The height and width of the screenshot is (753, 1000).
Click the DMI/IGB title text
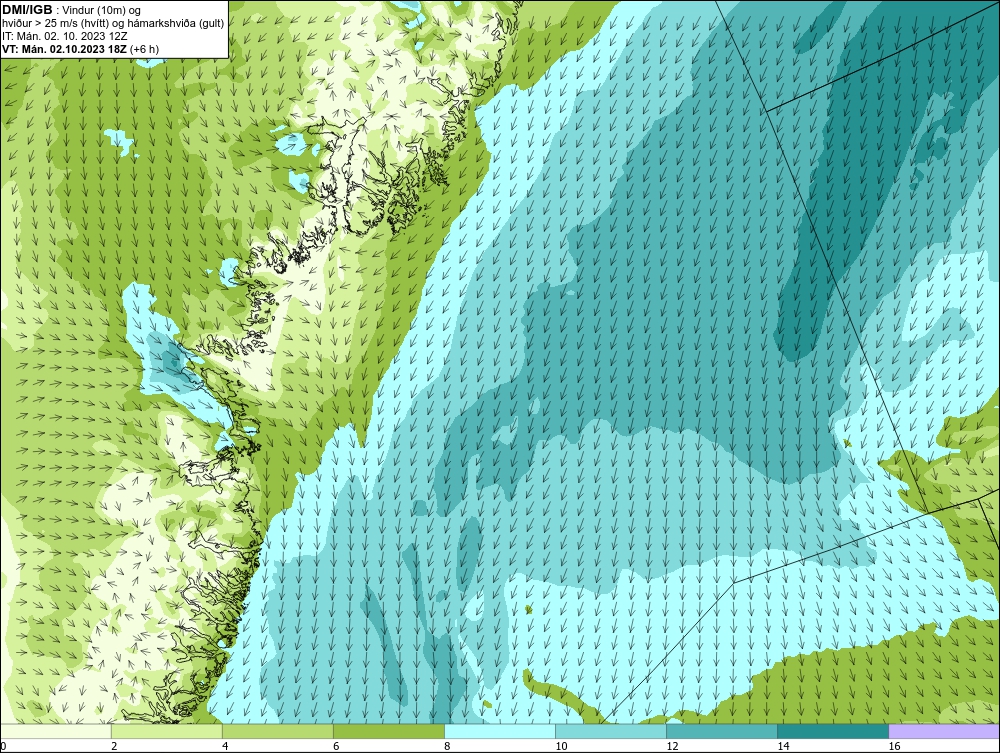pos(27,10)
